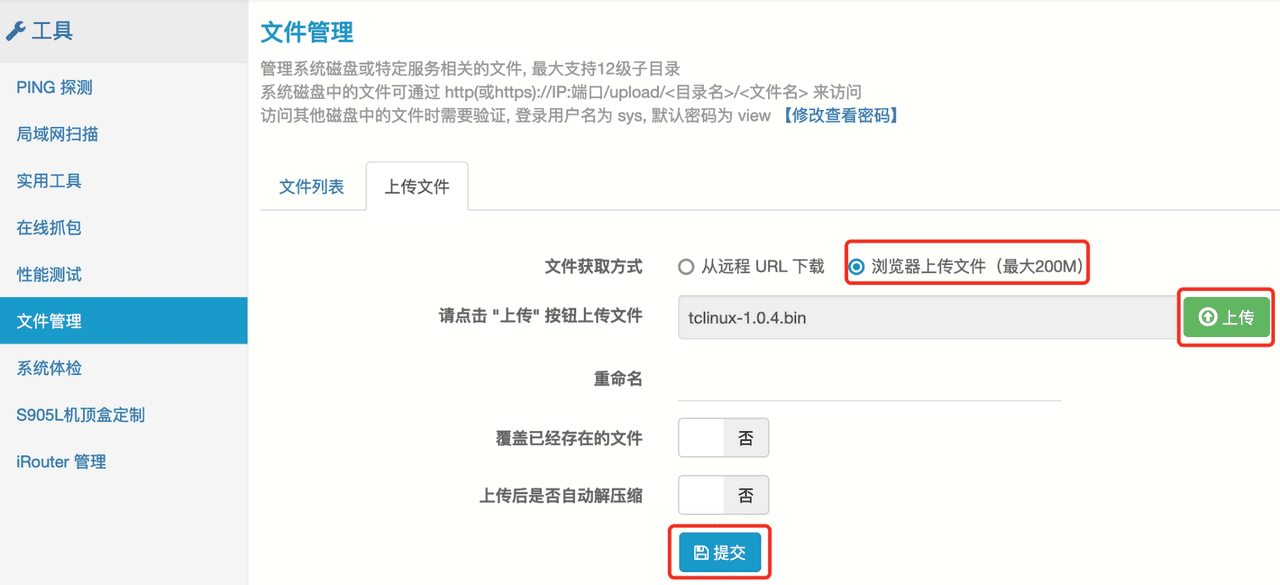Viewport: 1280px width, 585px height.
Task: Click into the 重命名 input field
Action: [868, 380]
